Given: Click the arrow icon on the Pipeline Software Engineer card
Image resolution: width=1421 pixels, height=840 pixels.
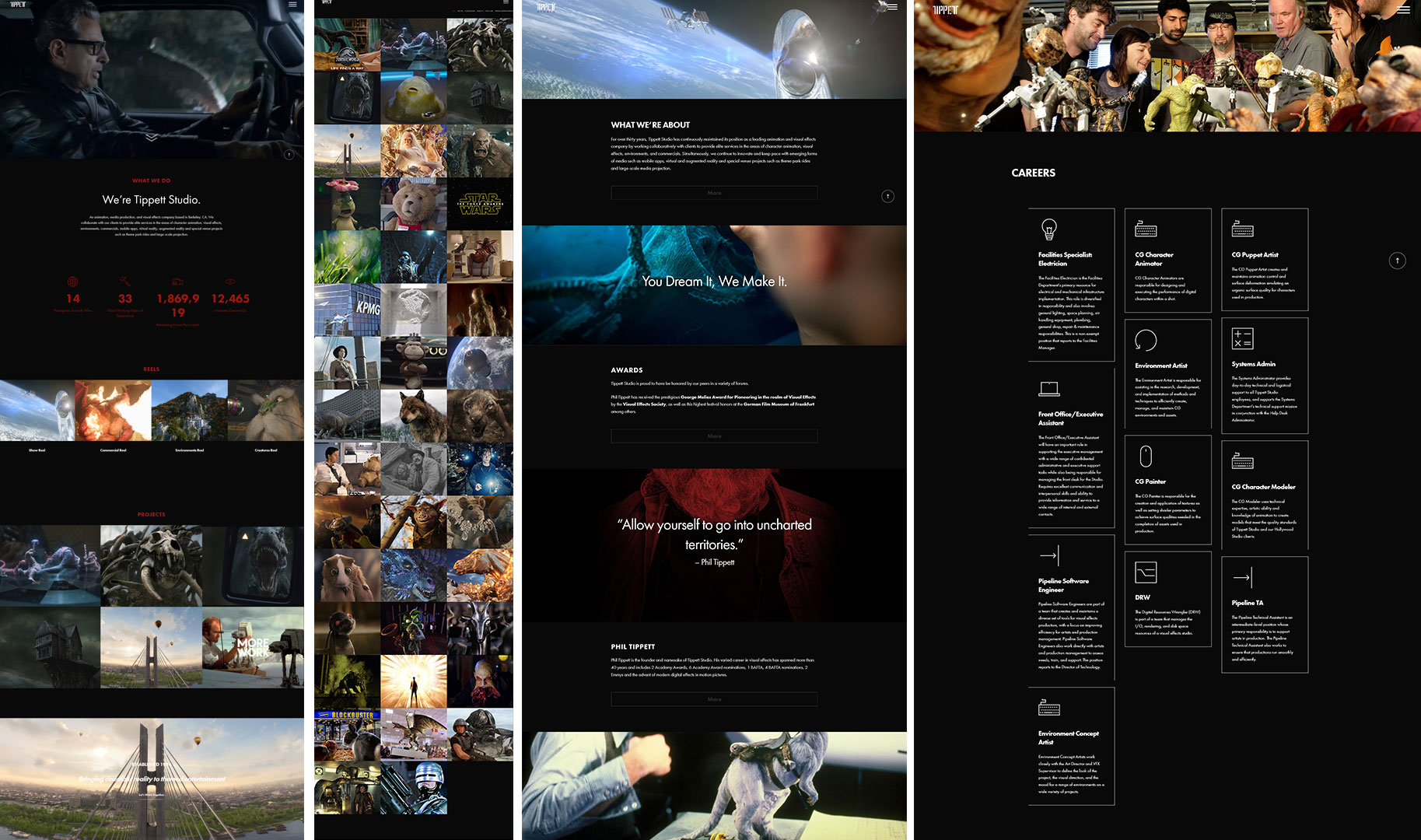Looking at the screenshot, I should pyautogui.click(x=1049, y=555).
